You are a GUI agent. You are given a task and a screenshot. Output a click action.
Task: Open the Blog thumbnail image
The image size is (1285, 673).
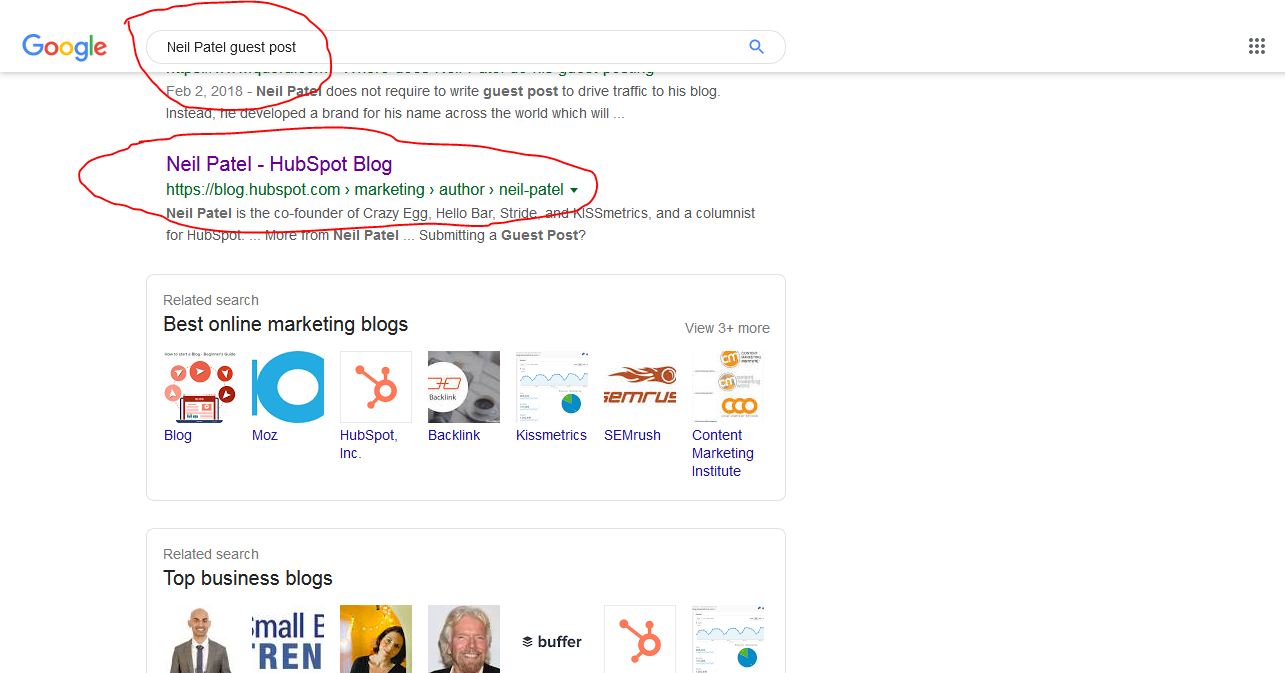tap(200, 387)
